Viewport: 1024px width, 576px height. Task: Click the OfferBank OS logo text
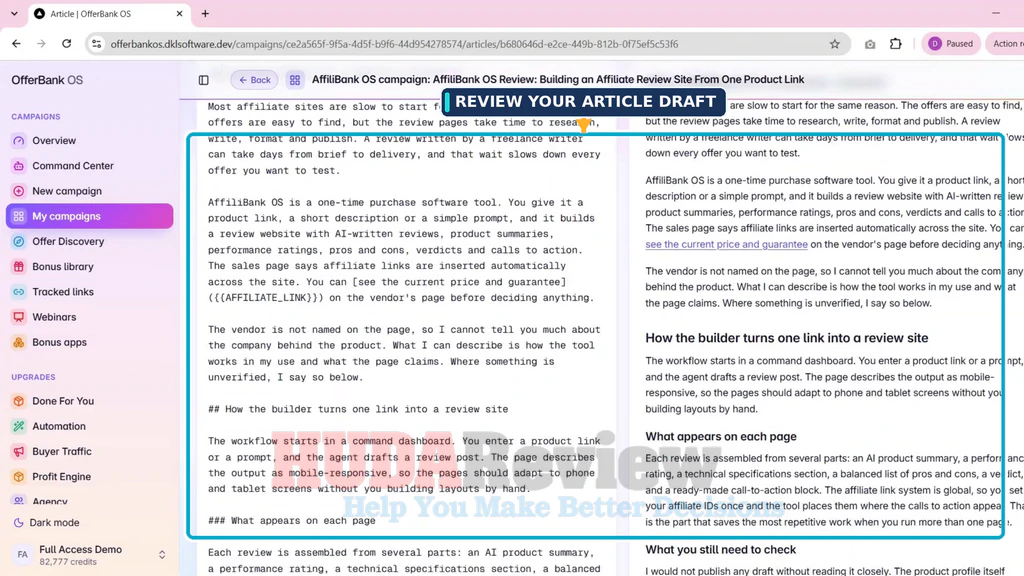[x=47, y=80]
